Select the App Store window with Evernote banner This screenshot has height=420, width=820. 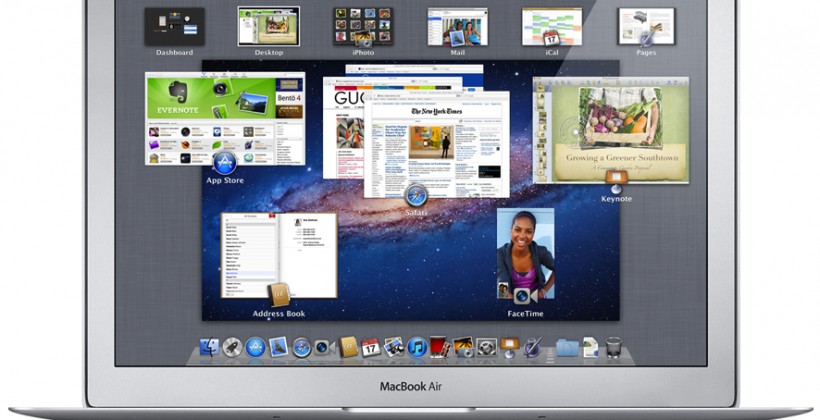coord(225,118)
